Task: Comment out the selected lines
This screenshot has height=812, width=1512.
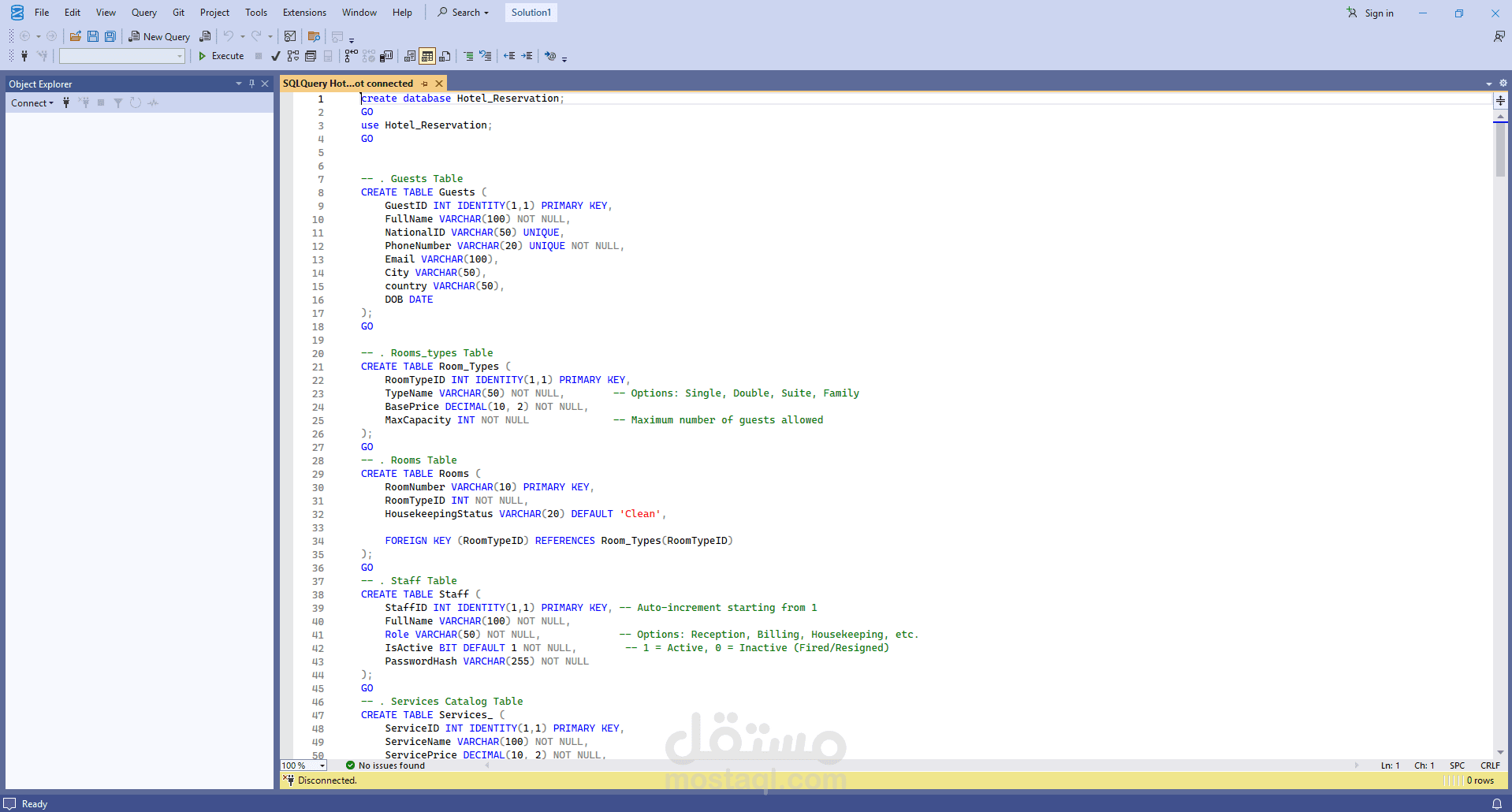Action: point(468,56)
